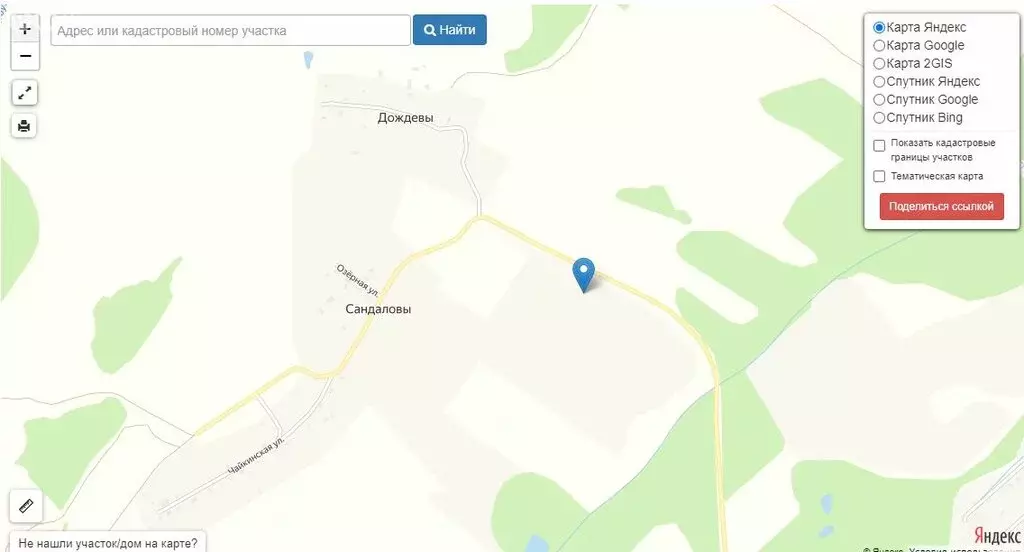Click the blue location marker pin
This screenshot has height=552, width=1024.
pos(583,274)
